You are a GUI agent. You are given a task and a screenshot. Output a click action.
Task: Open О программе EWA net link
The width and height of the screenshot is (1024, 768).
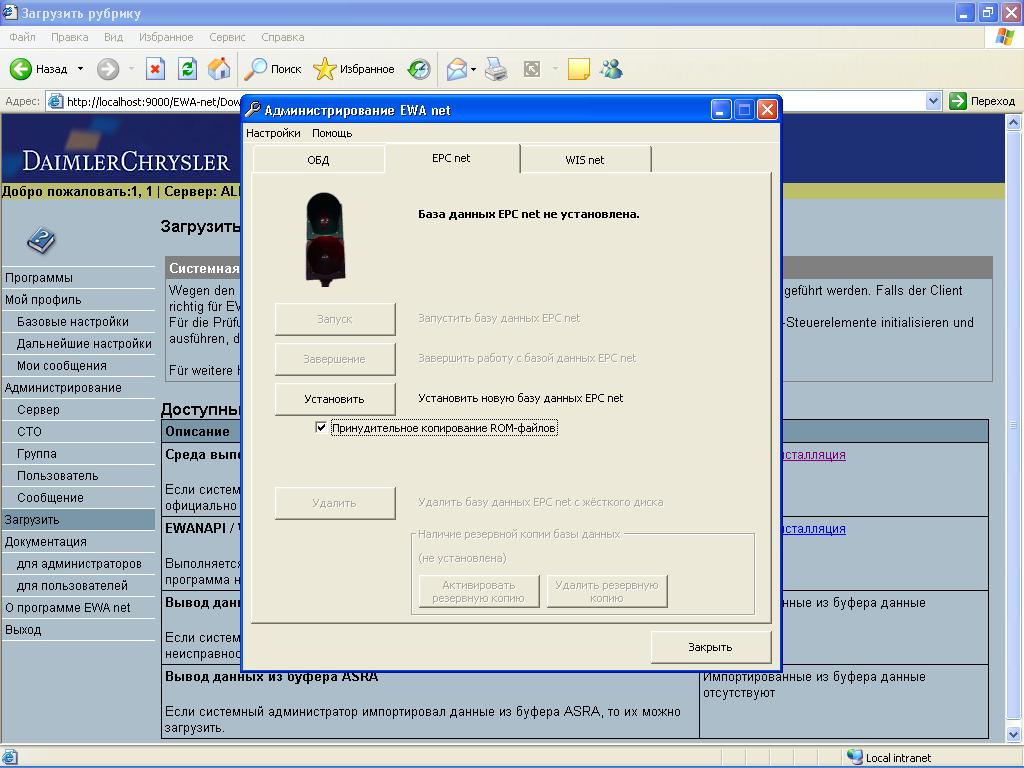click(68, 608)
